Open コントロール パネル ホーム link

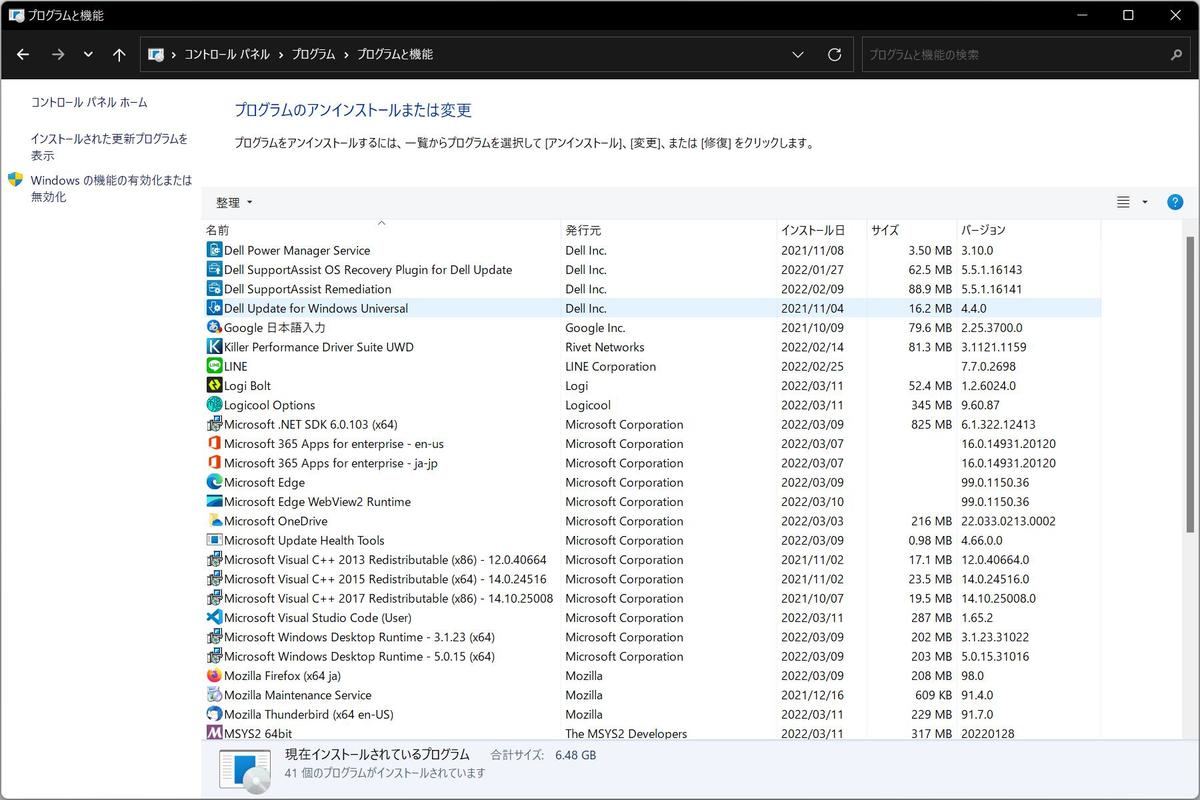(x=89, y=102)
